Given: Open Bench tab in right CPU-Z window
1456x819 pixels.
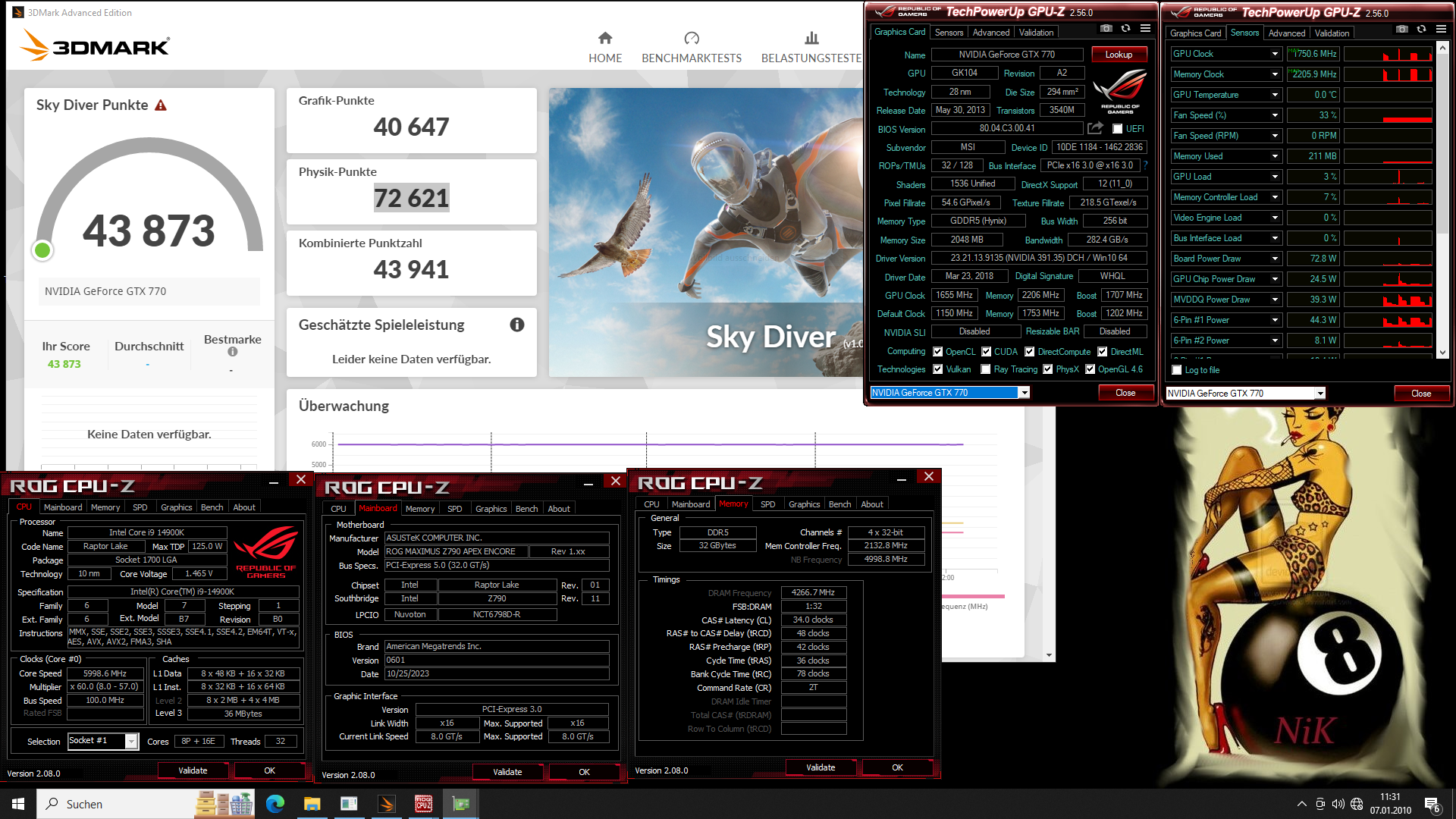Looking at the screenshot, I should pos(839,504).
